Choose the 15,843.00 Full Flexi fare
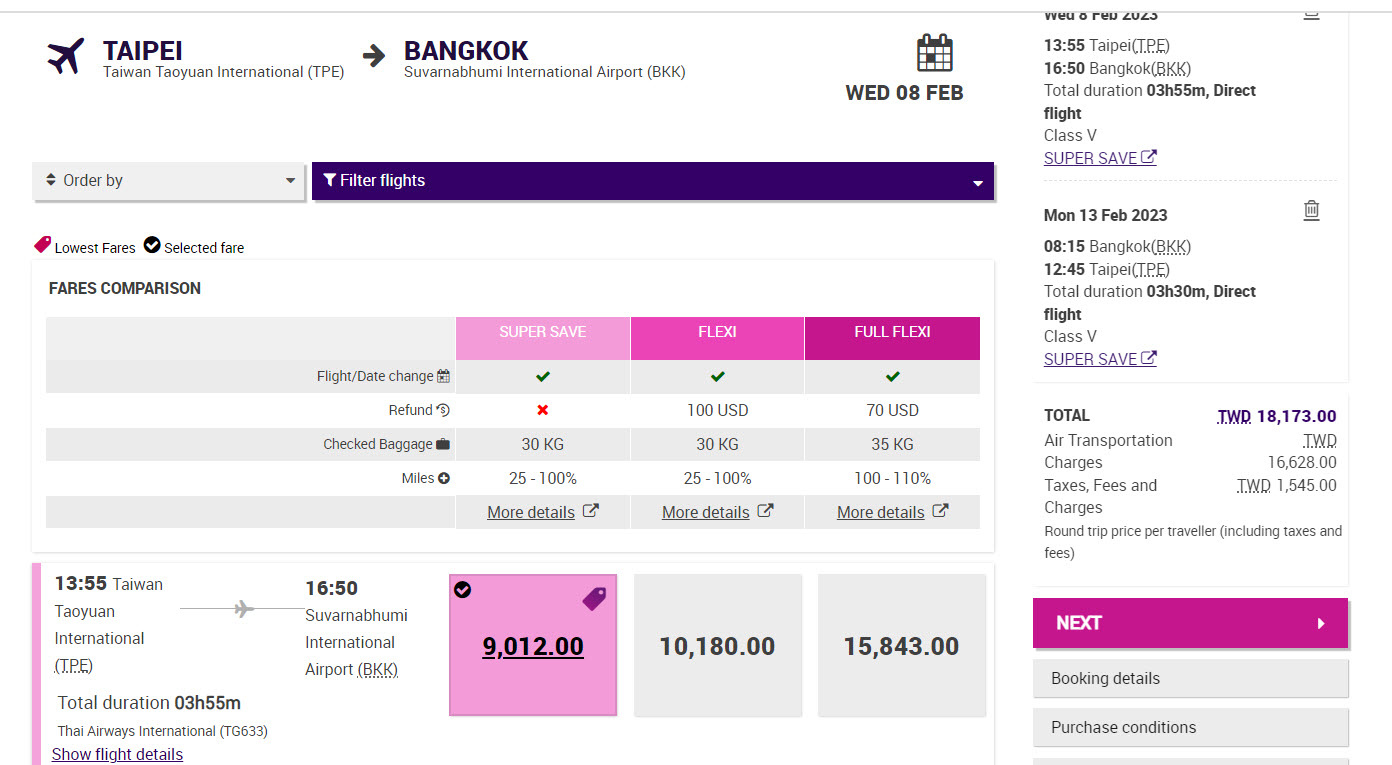The height and width of the screenshot is (765, 1392). point(901,645)
